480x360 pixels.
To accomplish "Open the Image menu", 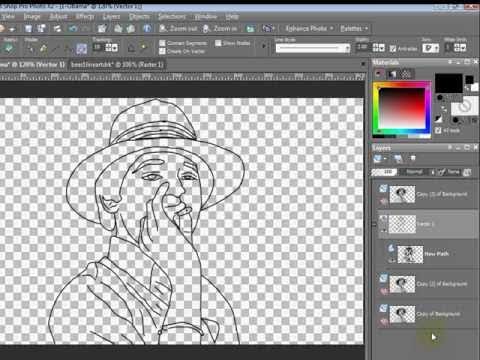I will click(32, 16).
